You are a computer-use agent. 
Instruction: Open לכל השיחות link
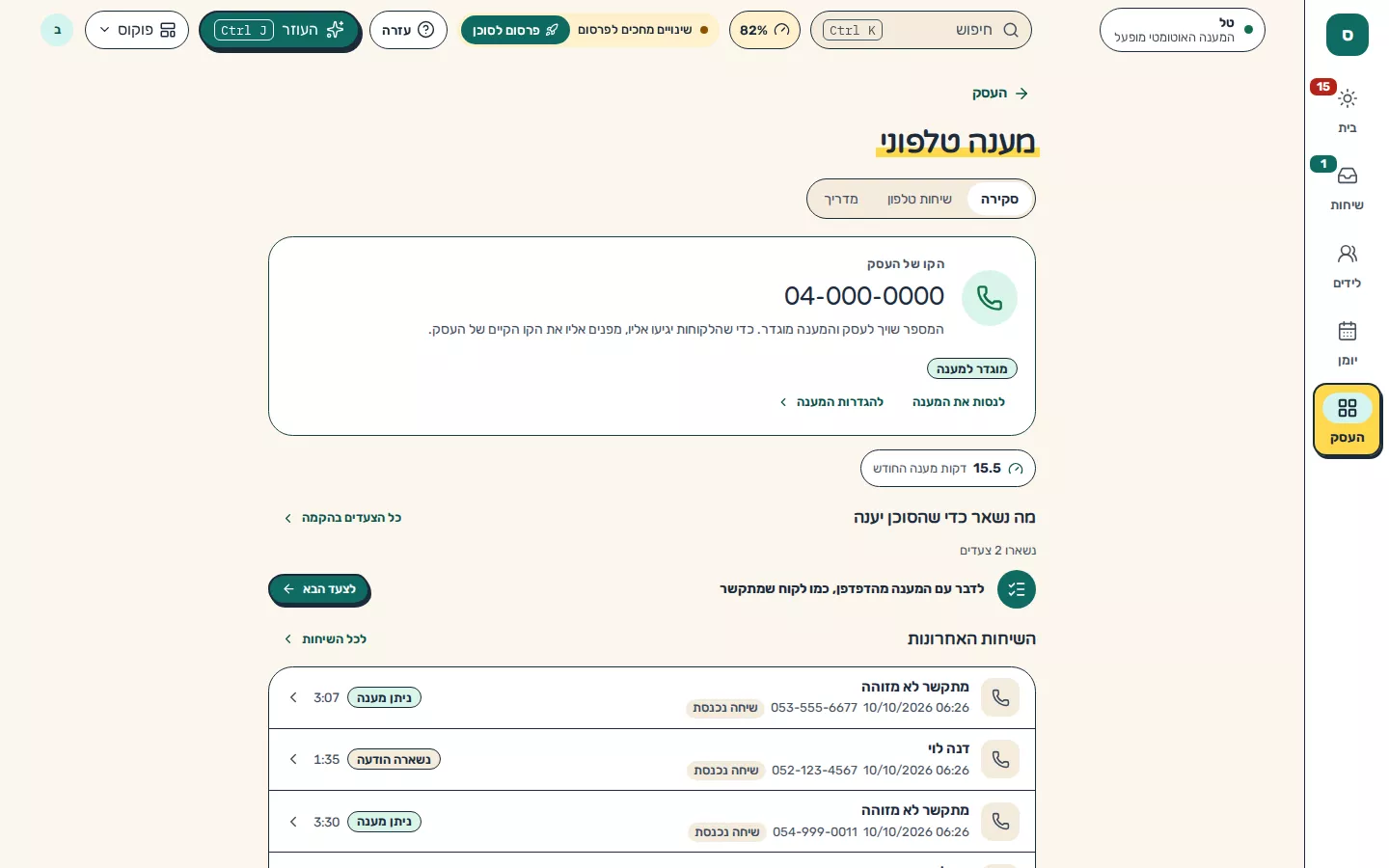[x=325, y=639]
